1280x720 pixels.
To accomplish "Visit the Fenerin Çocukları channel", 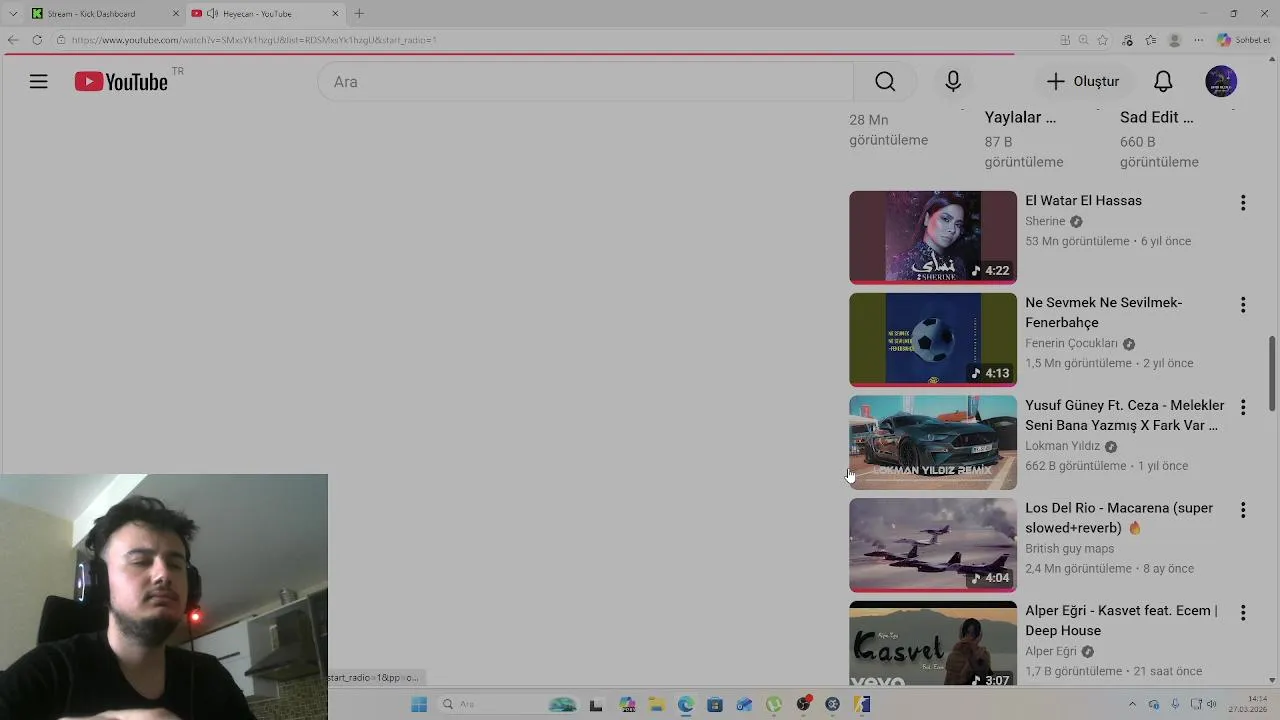I will tap(1071, 343).
